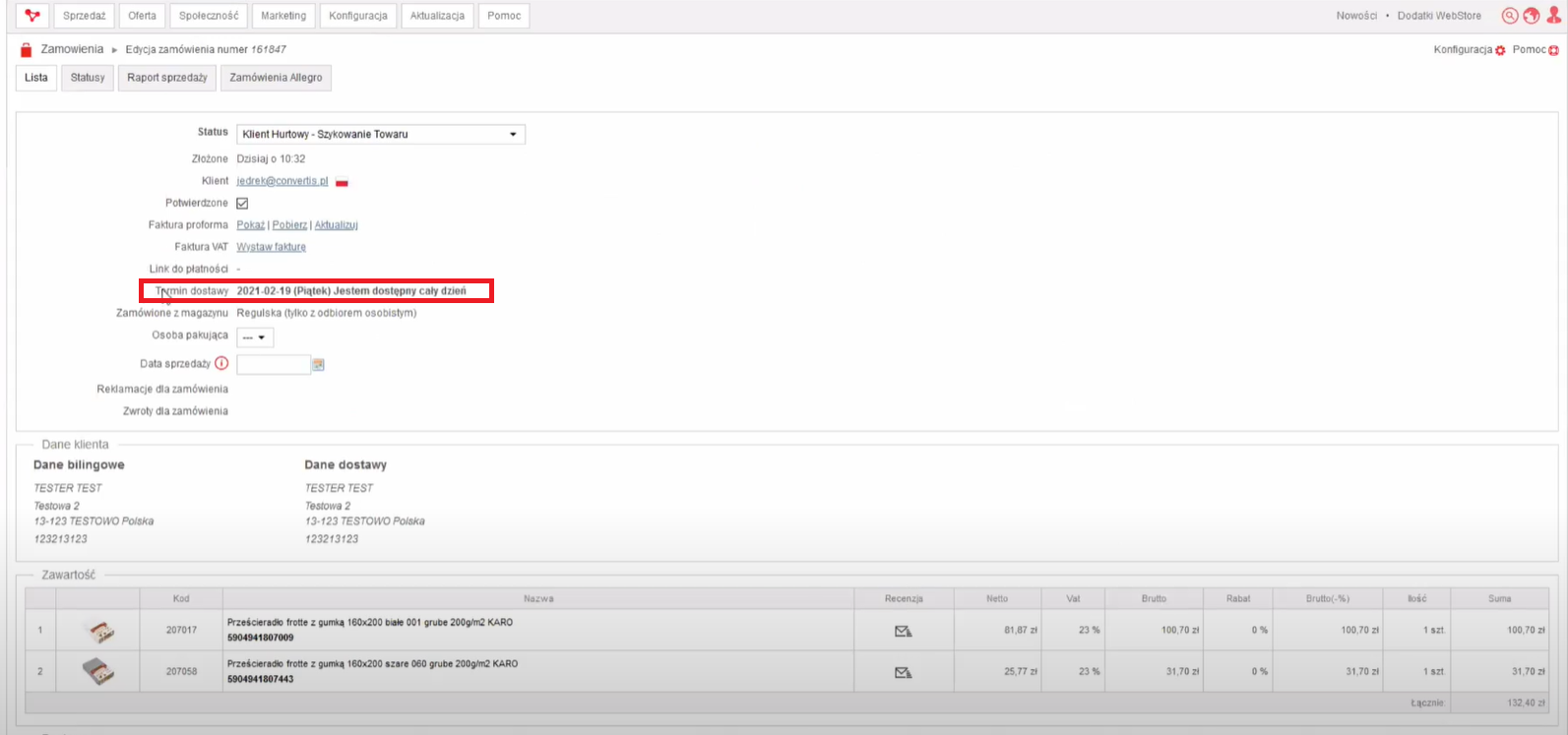This screenshot has width=1568, height=735.
Task: Toggle the Potwierdzone checkbox
Action: point(242,204)
